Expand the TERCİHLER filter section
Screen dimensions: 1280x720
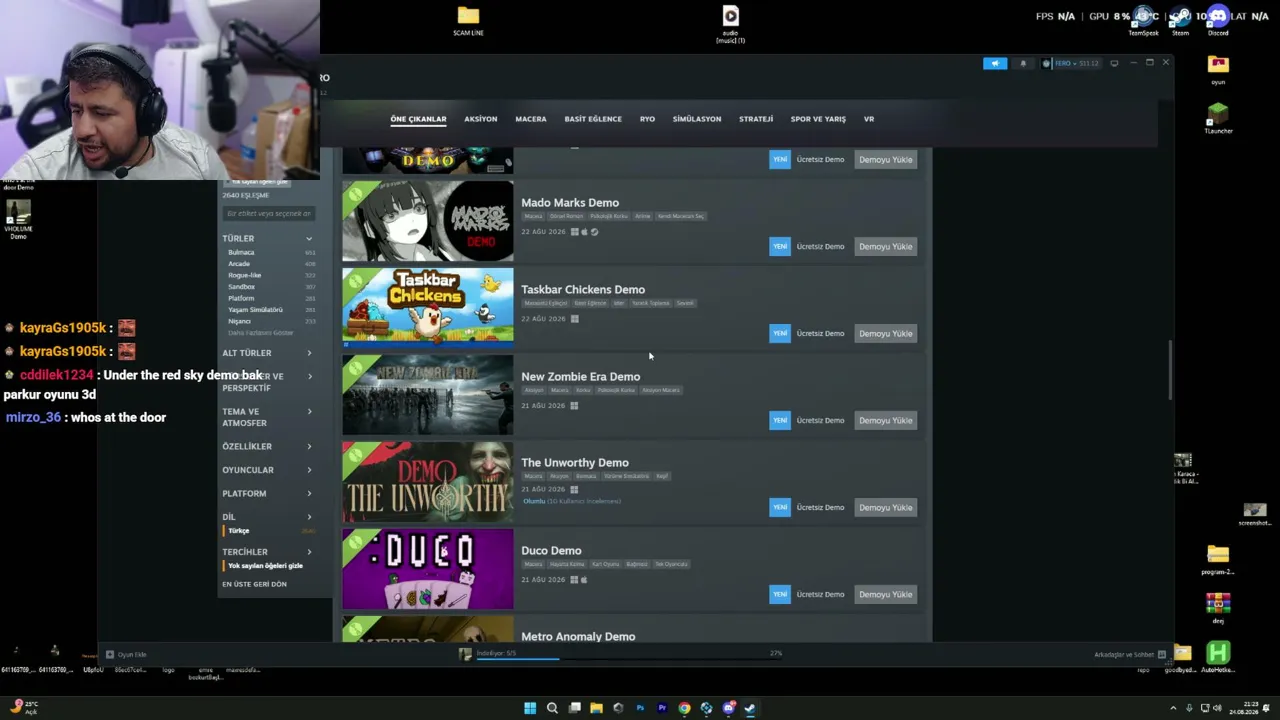(x=268, y=552)
